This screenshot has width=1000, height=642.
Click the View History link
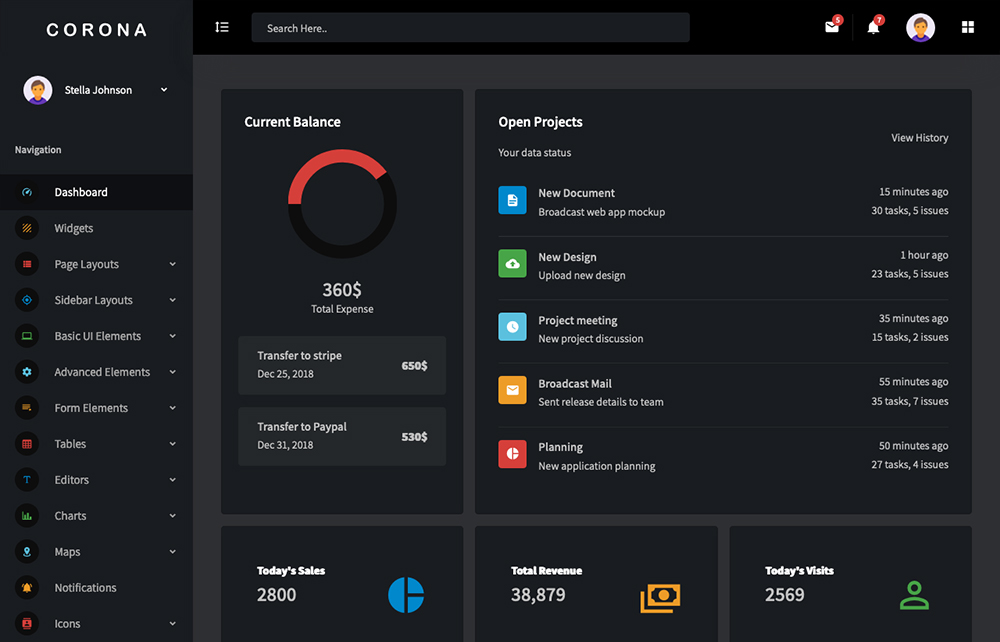[x=919, y=138]
